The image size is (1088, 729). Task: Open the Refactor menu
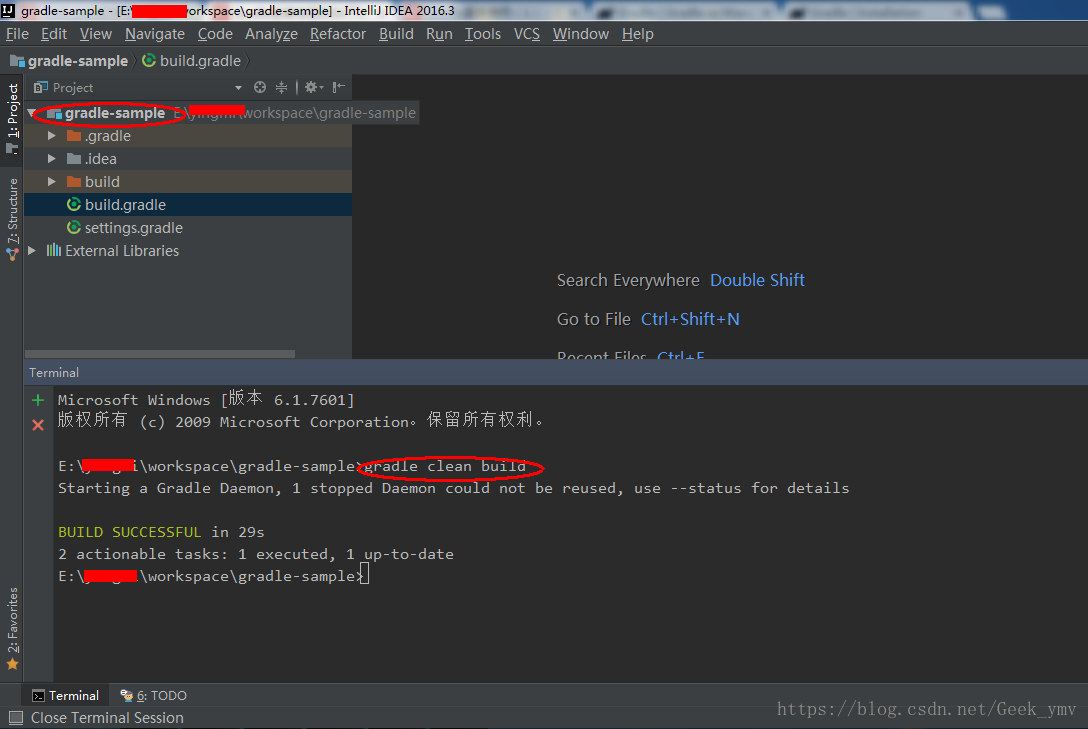coord(338,34)
